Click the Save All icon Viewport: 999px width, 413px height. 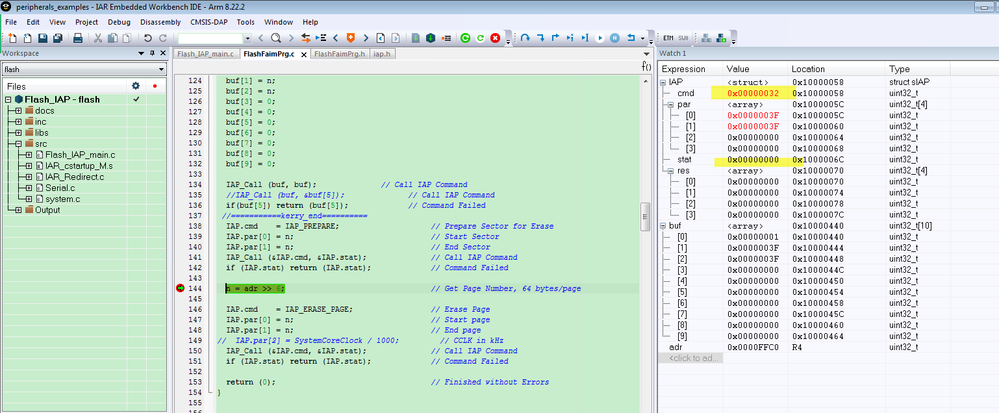coord(57,38)
